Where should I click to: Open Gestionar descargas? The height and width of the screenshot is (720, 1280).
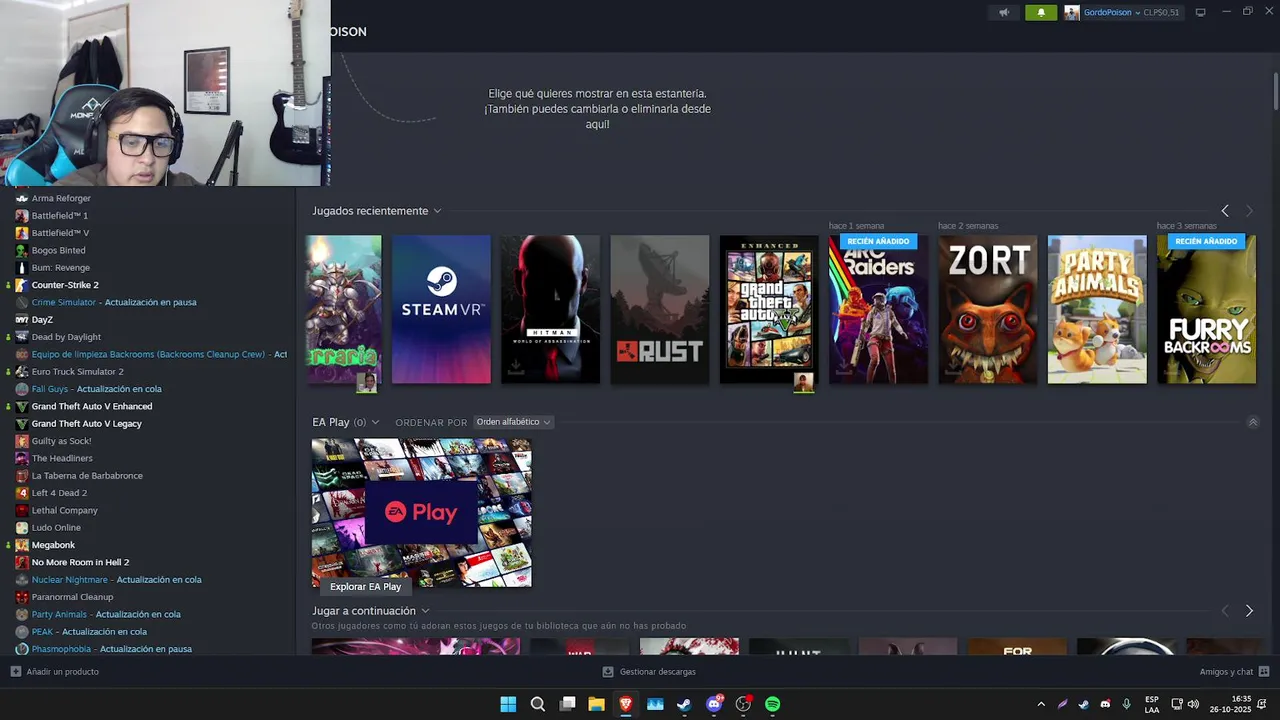coord(649,672)
